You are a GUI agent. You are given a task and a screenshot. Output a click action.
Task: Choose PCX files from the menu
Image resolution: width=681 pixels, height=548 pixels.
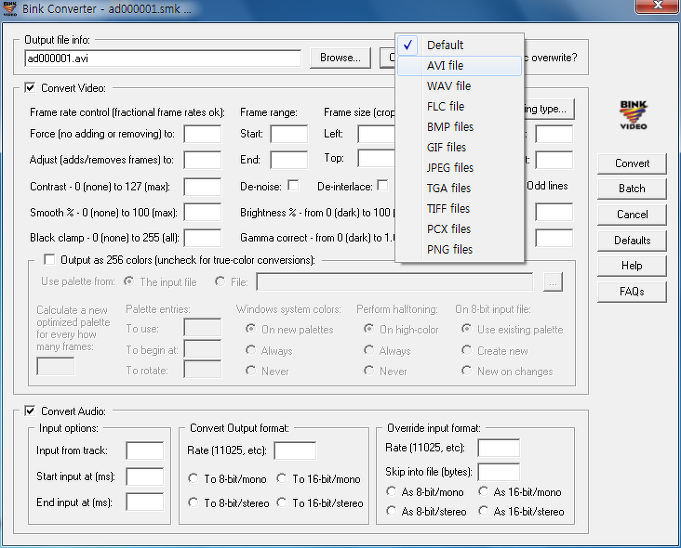tap(460, 229)
